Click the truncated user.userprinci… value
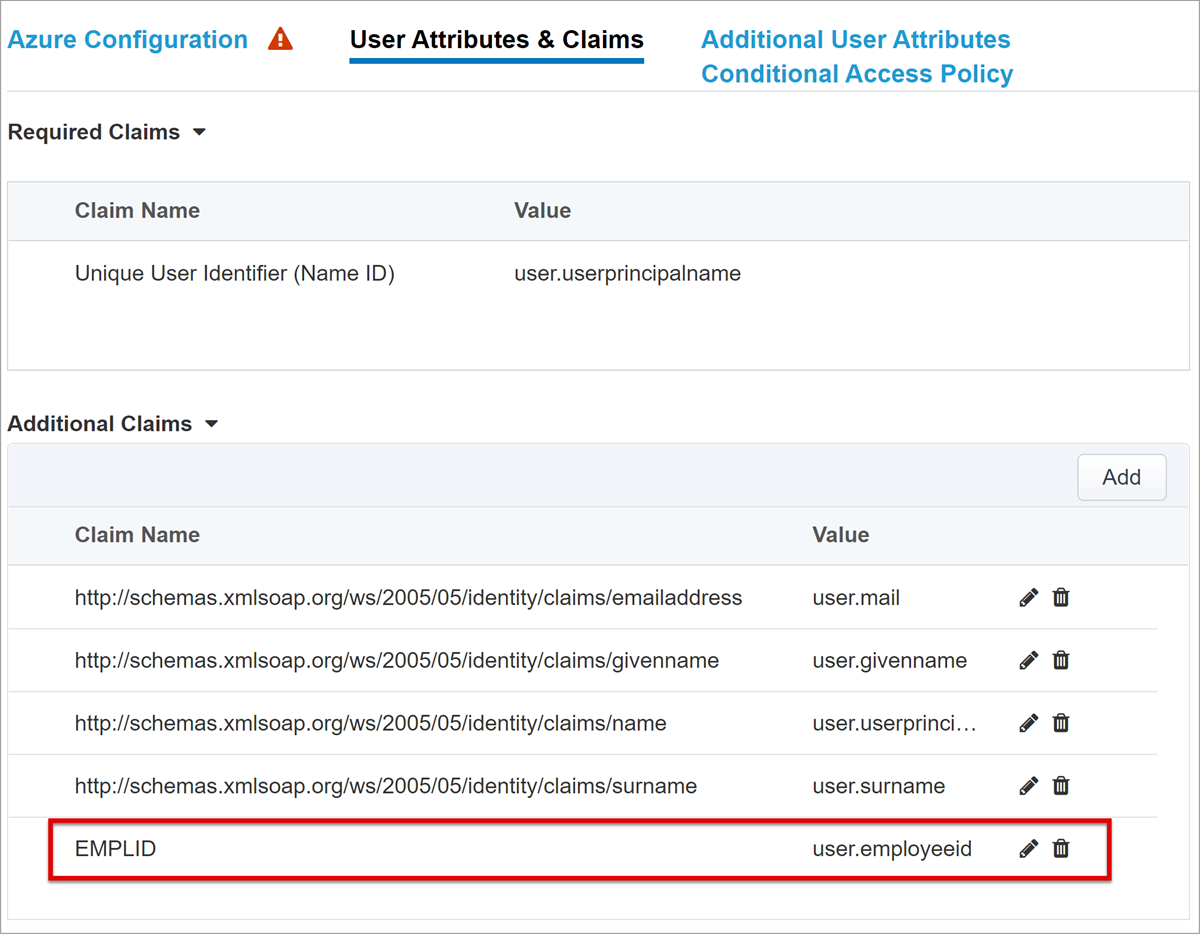This screenshot has height=934, width=1200. (x=895, y=723)
